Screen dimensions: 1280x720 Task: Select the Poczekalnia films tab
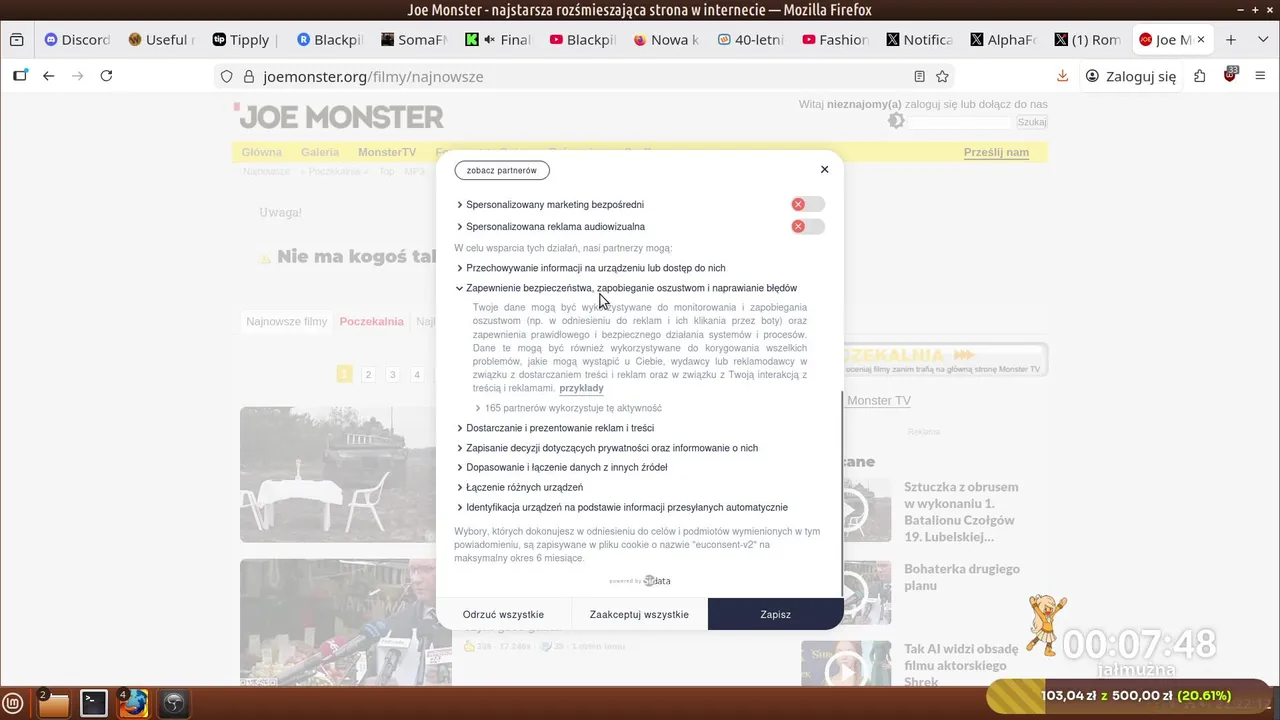[371, 322]
